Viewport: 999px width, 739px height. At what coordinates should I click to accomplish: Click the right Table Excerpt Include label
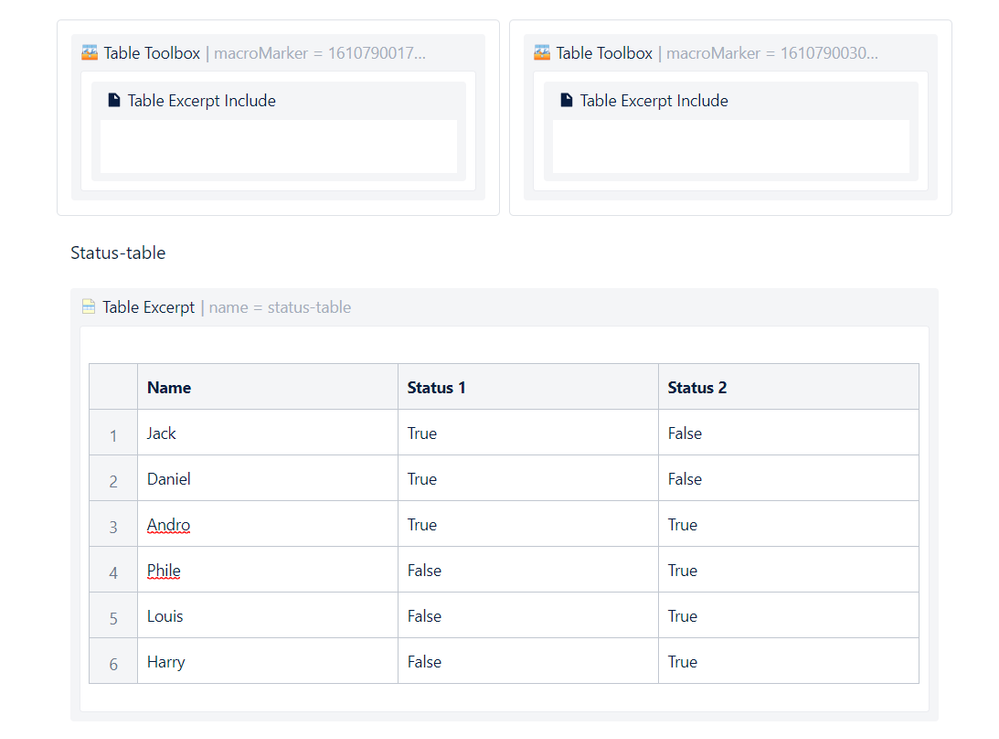654,101
